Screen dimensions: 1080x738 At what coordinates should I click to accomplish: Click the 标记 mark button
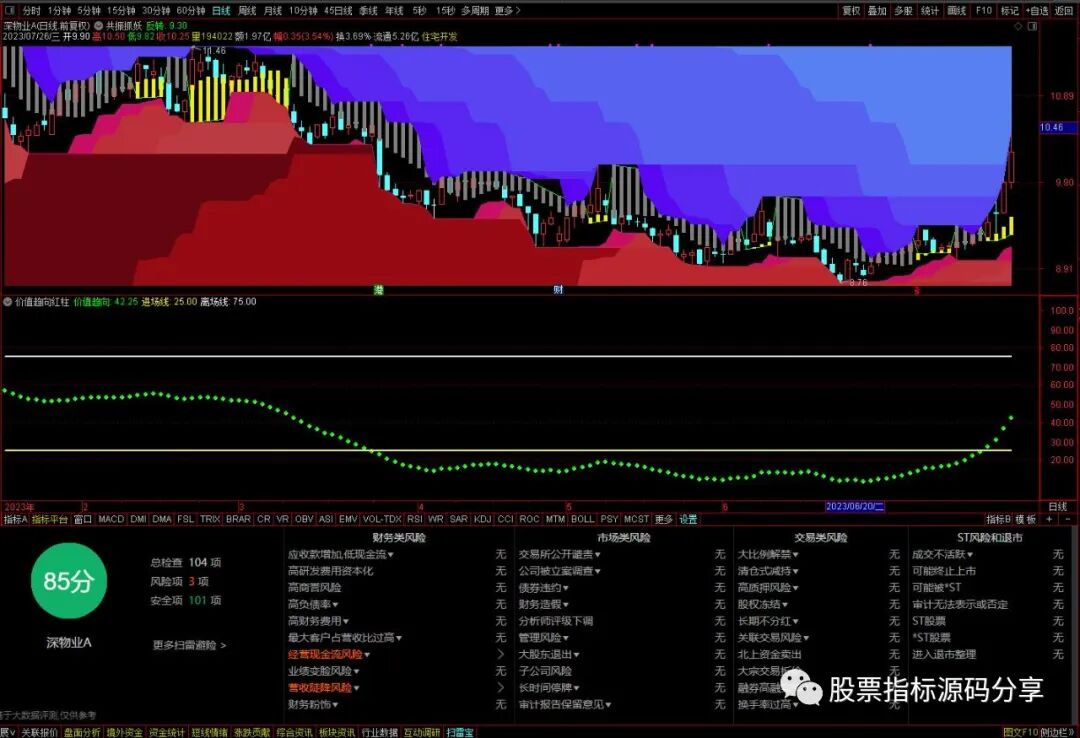coord(1010,10)
